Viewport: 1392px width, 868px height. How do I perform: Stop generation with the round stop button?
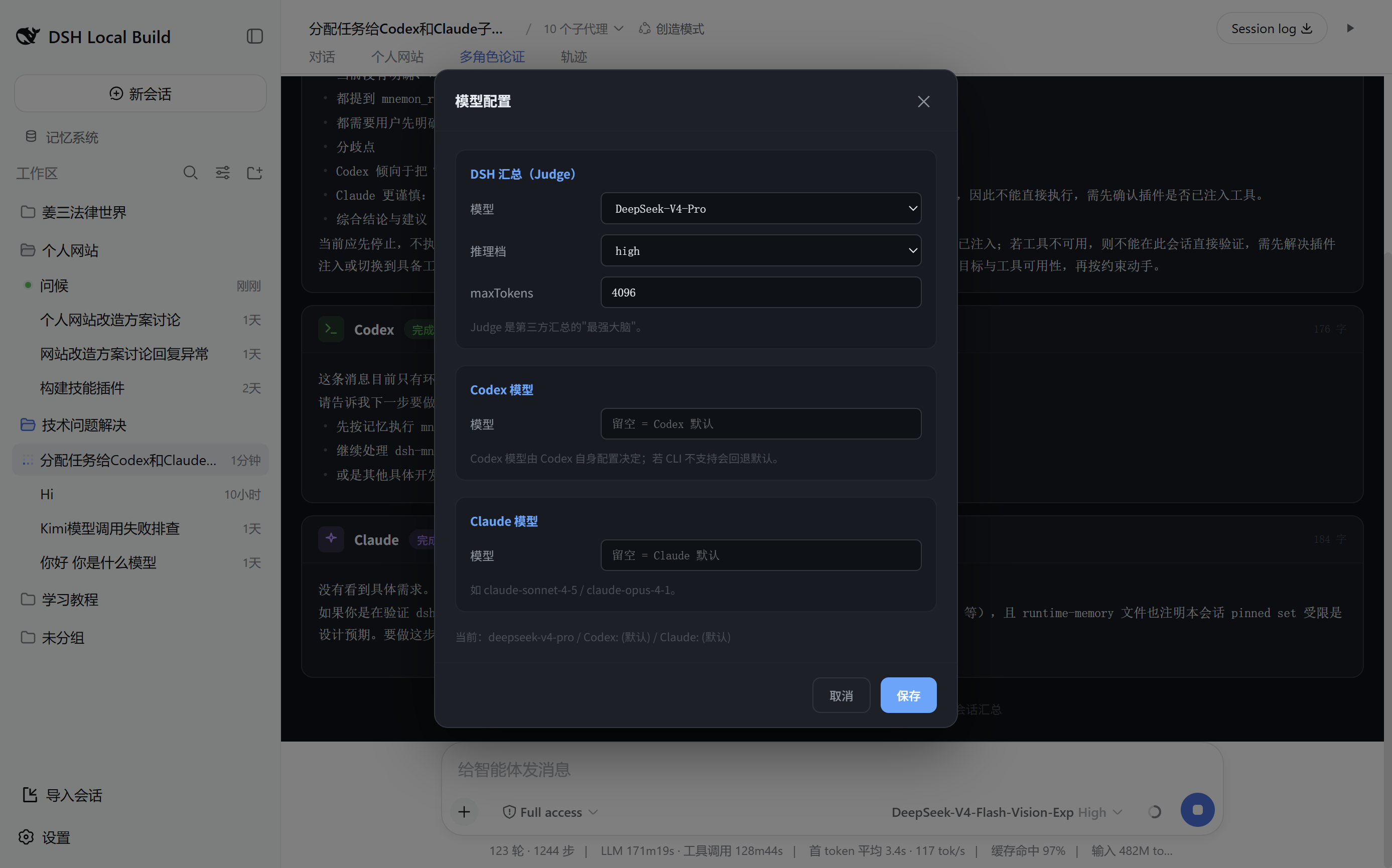tap(1197, 809)
